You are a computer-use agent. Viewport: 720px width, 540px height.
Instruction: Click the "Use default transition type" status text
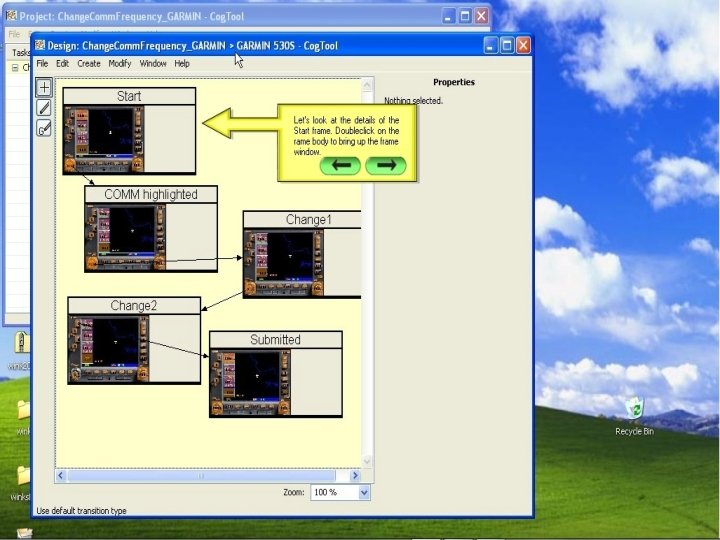(x=81, y=511)
